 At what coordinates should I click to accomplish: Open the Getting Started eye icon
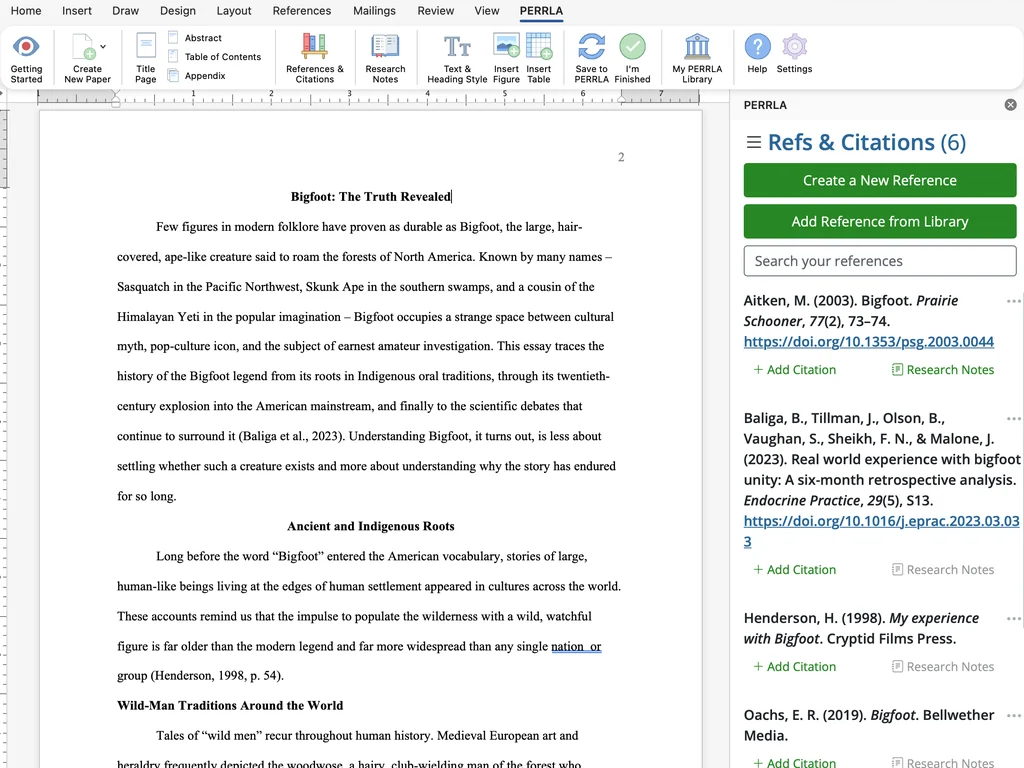click(26, 47)
